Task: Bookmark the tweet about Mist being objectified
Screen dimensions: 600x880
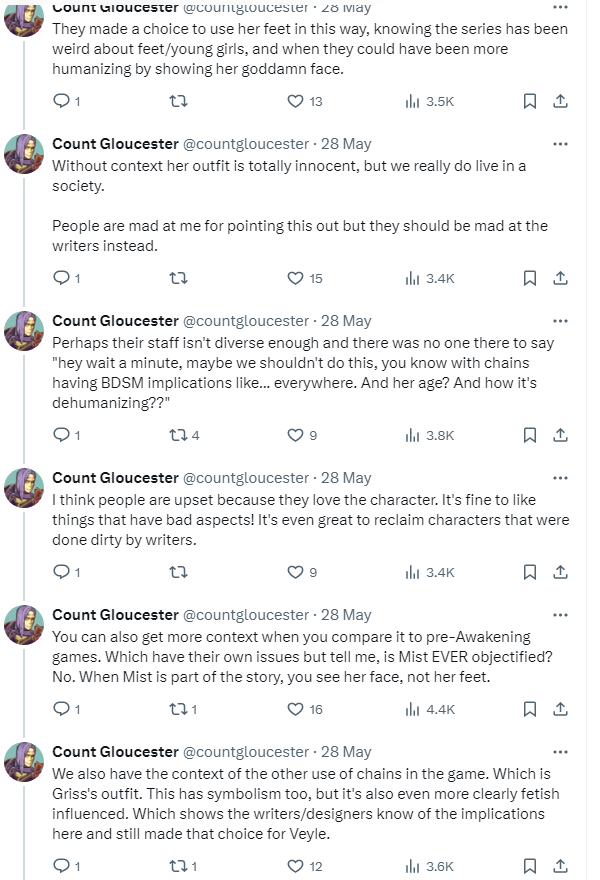Action: click(529, 709)
